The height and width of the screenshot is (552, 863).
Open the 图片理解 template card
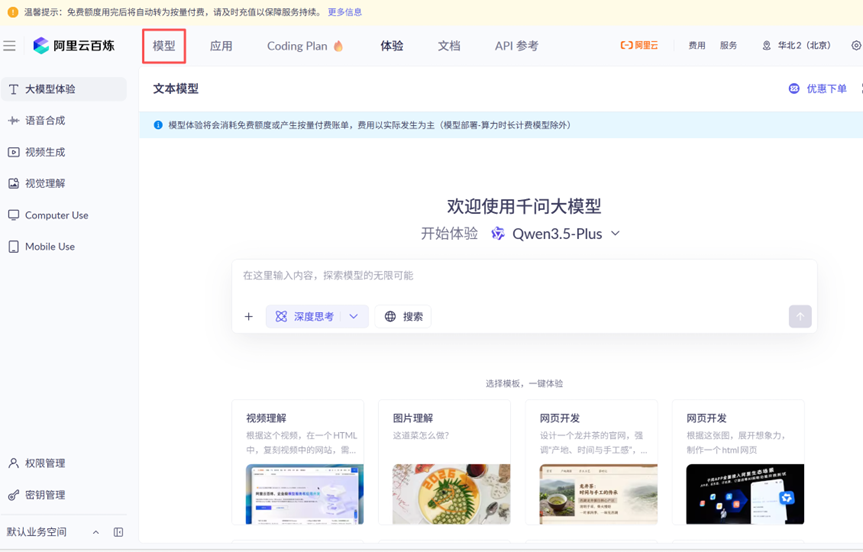click(x=445, y=462)
